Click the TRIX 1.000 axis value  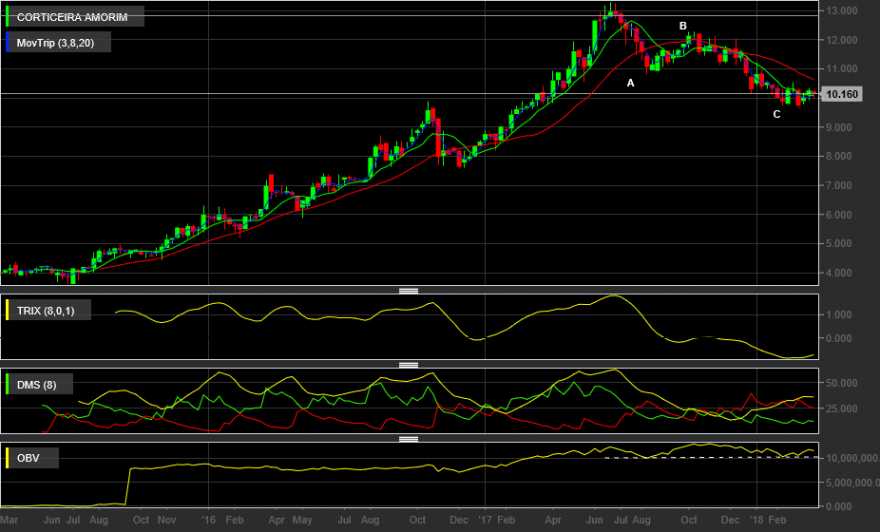coord(838,315)
